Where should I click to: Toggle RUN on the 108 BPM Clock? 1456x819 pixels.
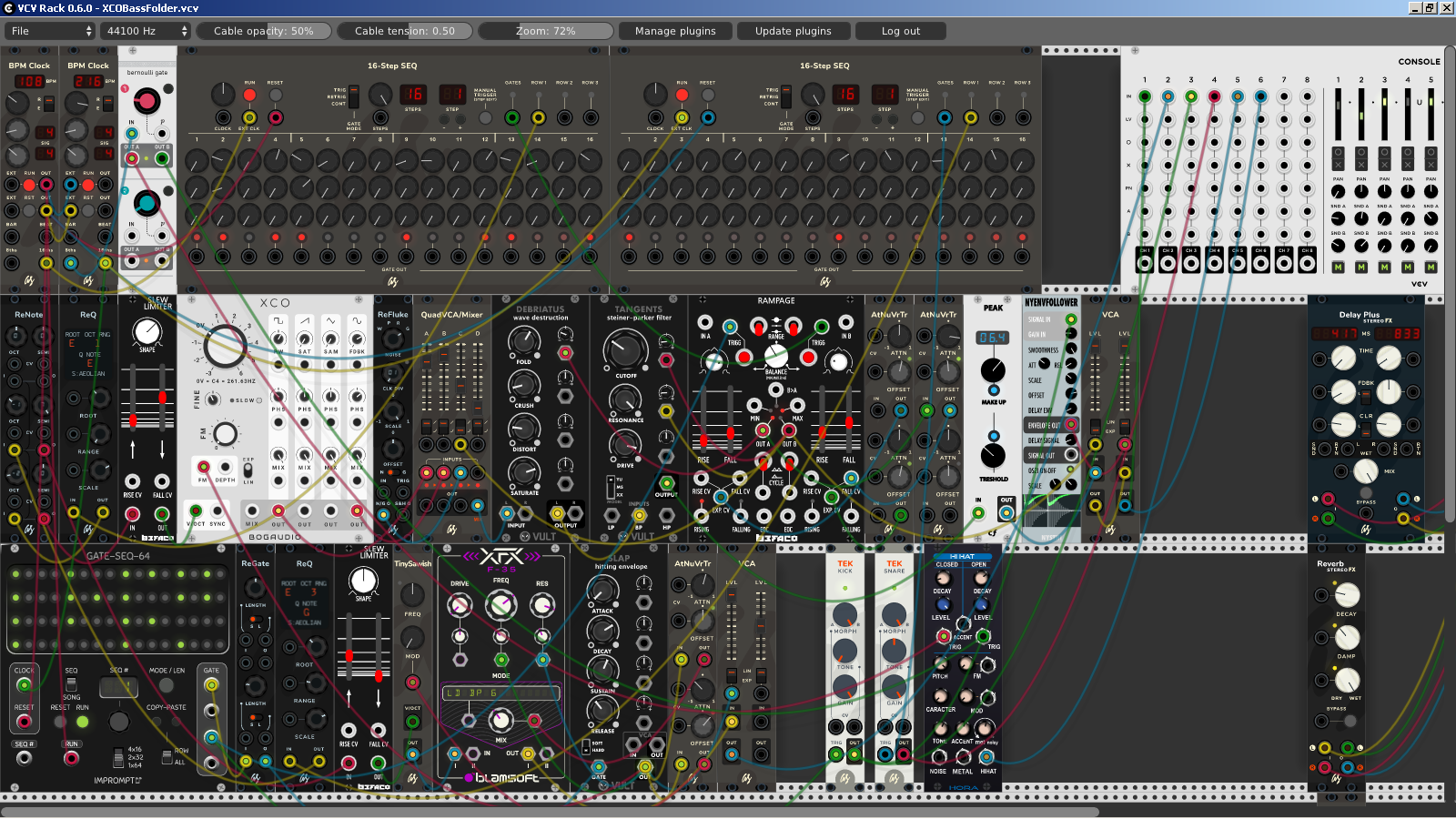[x=29, y=185]
